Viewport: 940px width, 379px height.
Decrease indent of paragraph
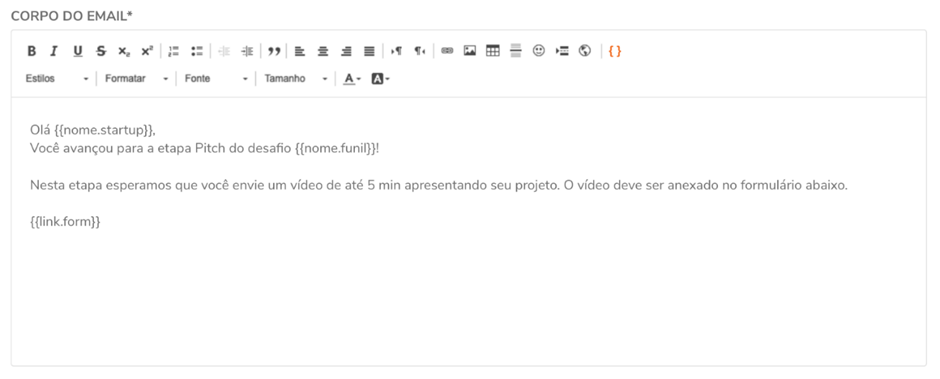[x=224, y=52]
